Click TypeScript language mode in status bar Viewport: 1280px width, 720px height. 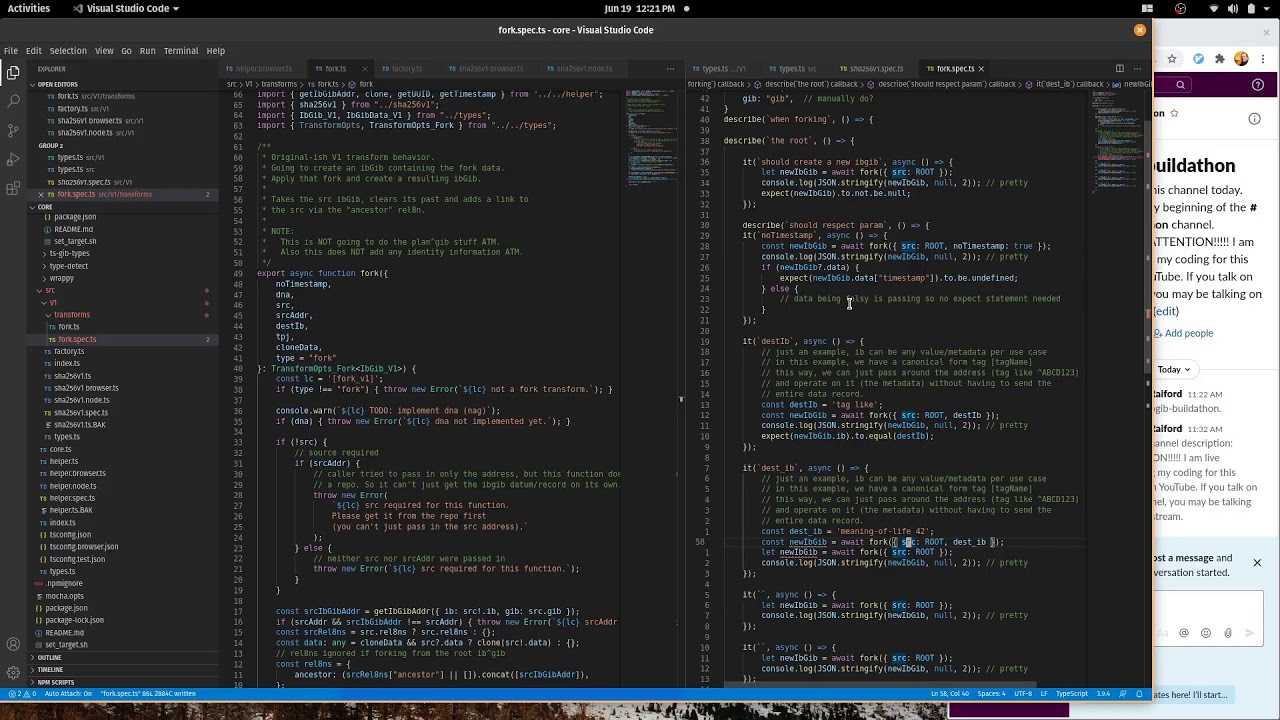click(1071, 694)
